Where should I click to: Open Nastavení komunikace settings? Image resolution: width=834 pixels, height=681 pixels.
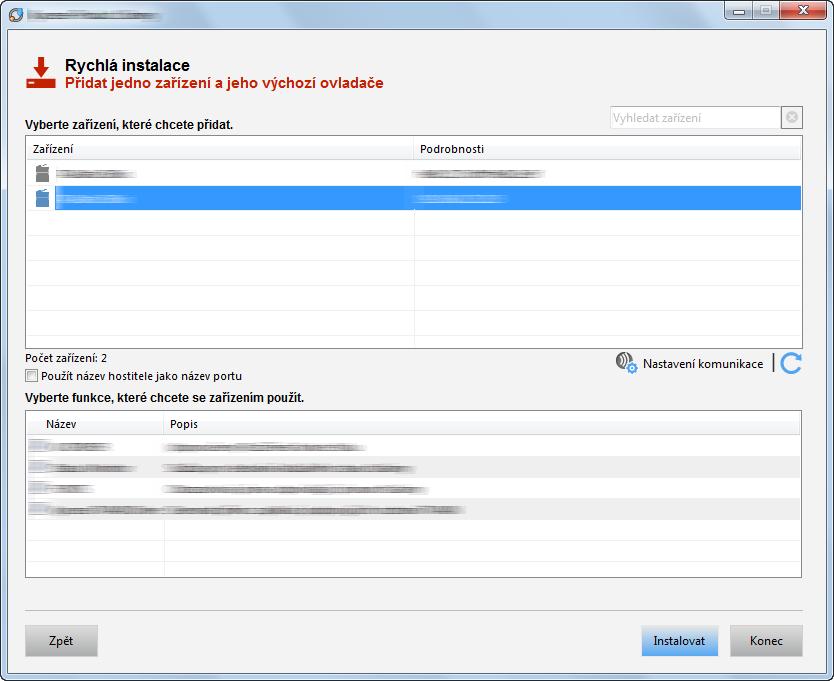point(703,364)
